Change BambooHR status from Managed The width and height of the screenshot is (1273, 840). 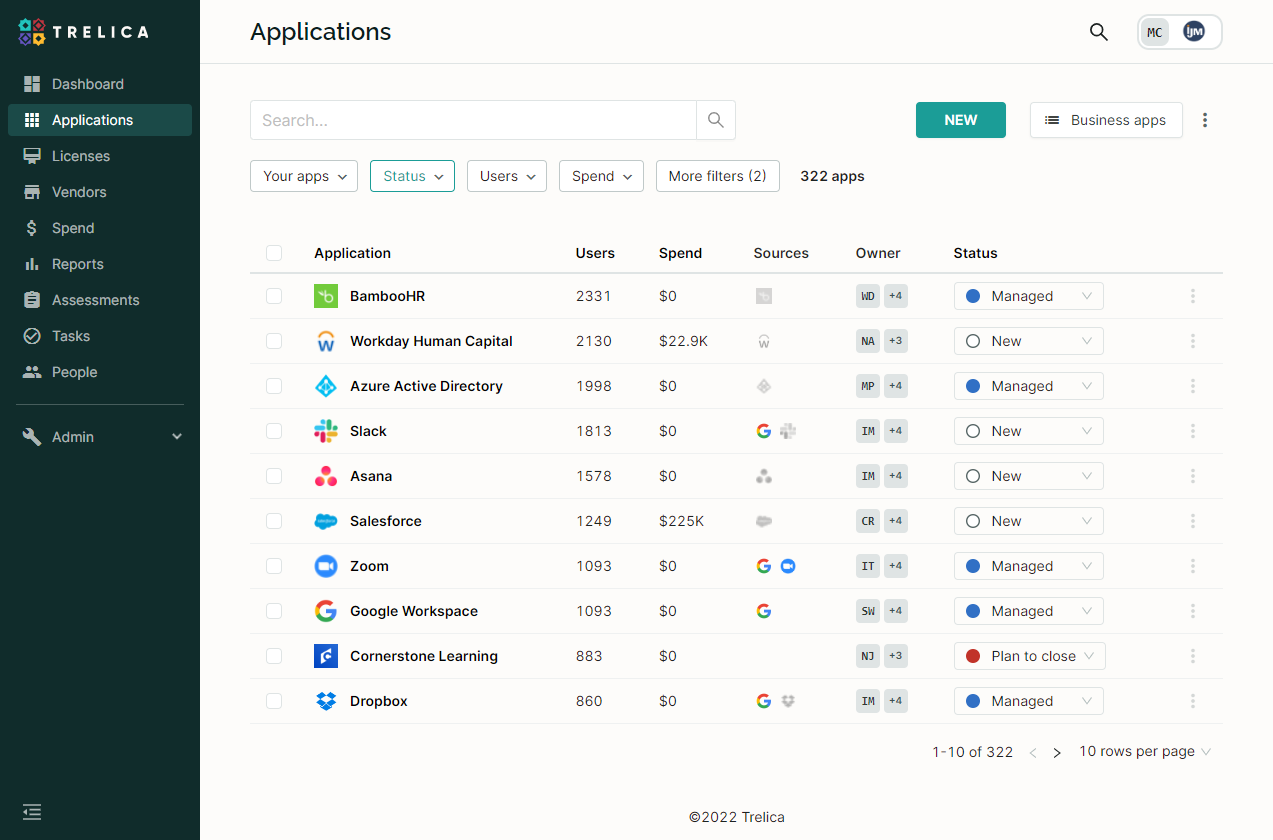click(1028, 296)
